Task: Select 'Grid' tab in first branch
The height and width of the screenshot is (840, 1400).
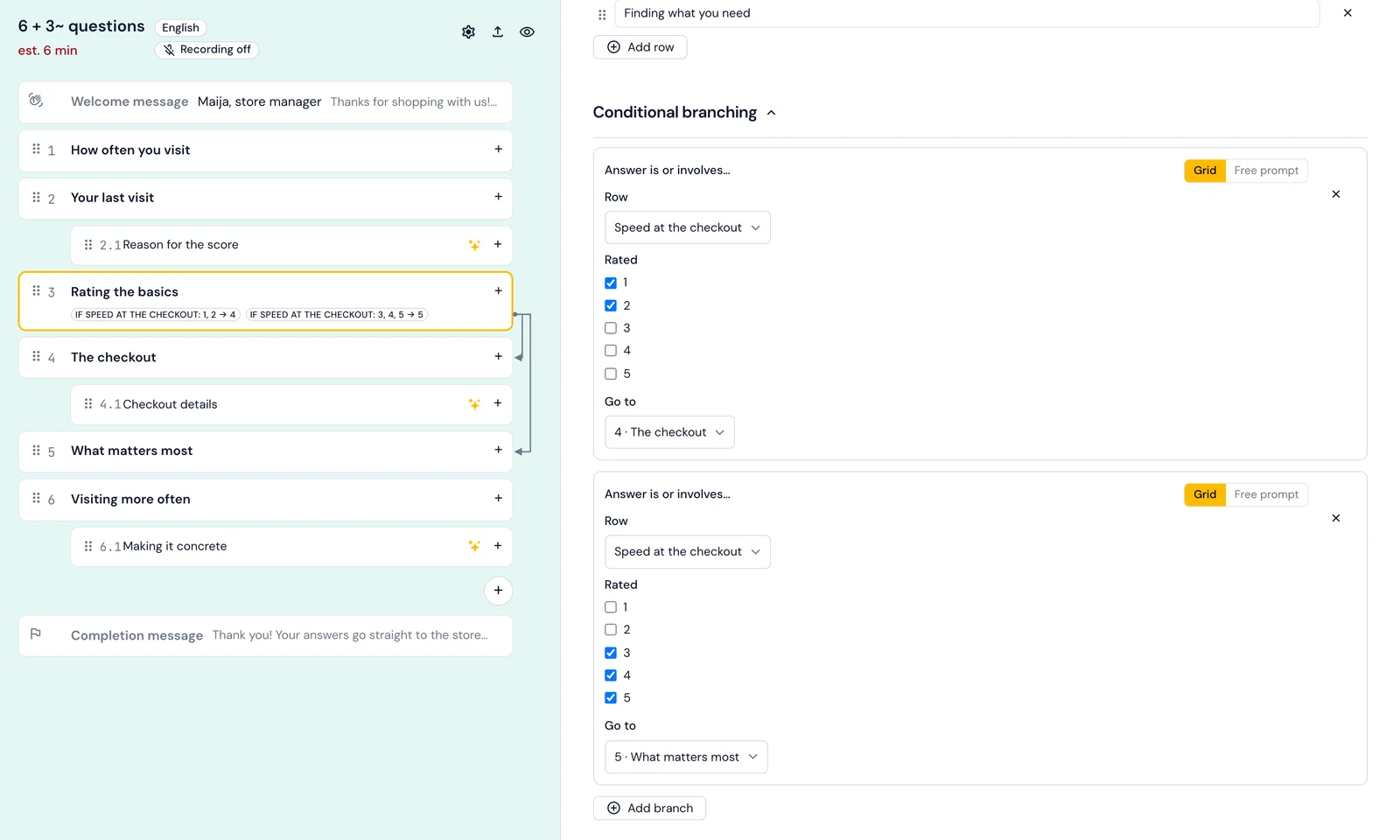Action: tap(1205, 171)
